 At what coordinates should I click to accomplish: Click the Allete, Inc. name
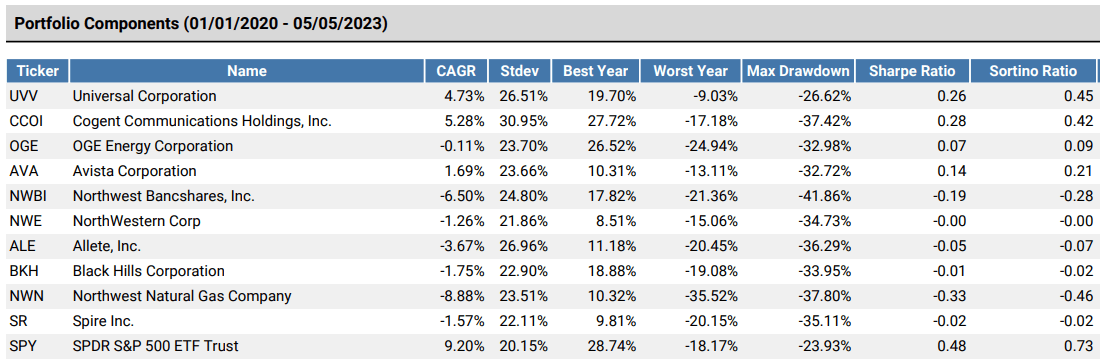pos(107,246)
